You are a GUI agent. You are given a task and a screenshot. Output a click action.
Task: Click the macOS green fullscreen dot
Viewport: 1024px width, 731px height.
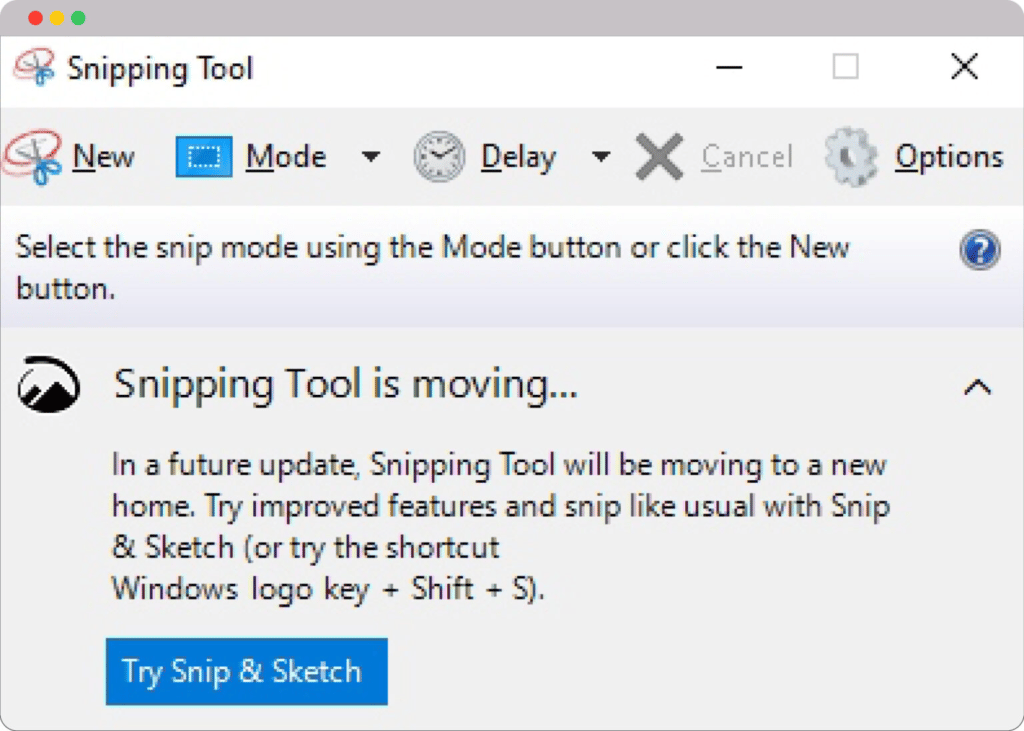pyautogui.click(x=78, y=18)
